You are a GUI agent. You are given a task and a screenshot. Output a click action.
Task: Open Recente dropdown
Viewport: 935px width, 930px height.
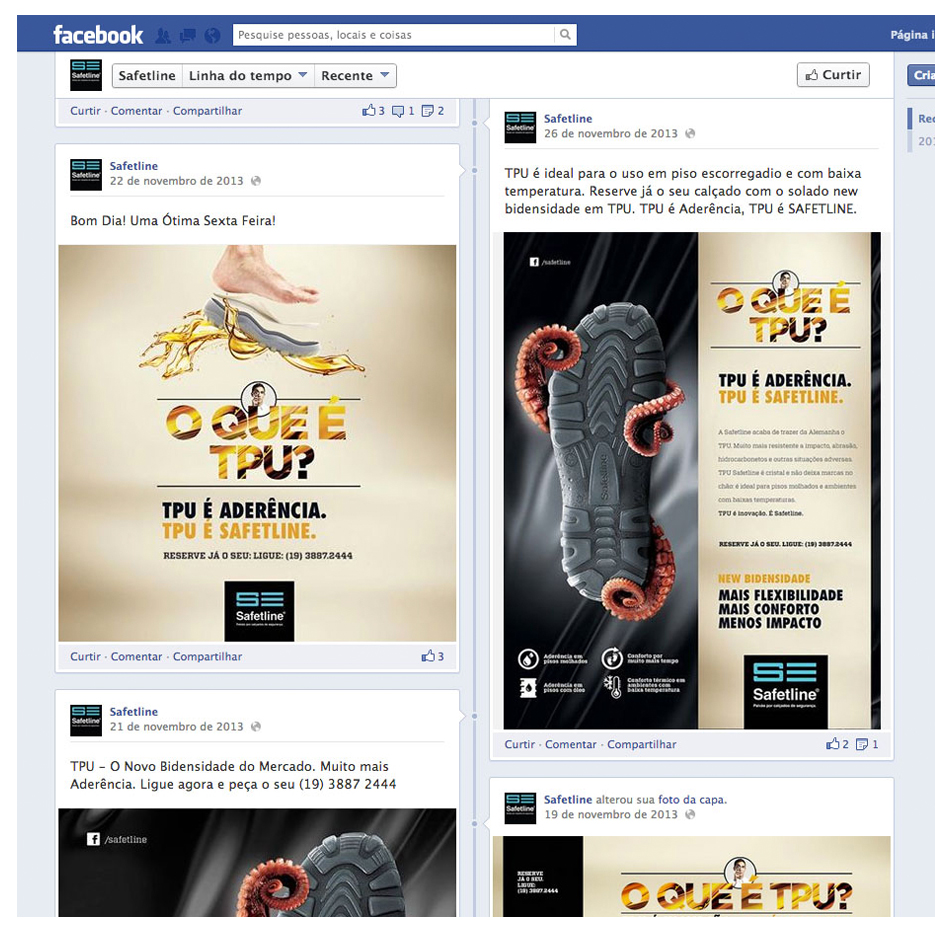click(355, 76)
